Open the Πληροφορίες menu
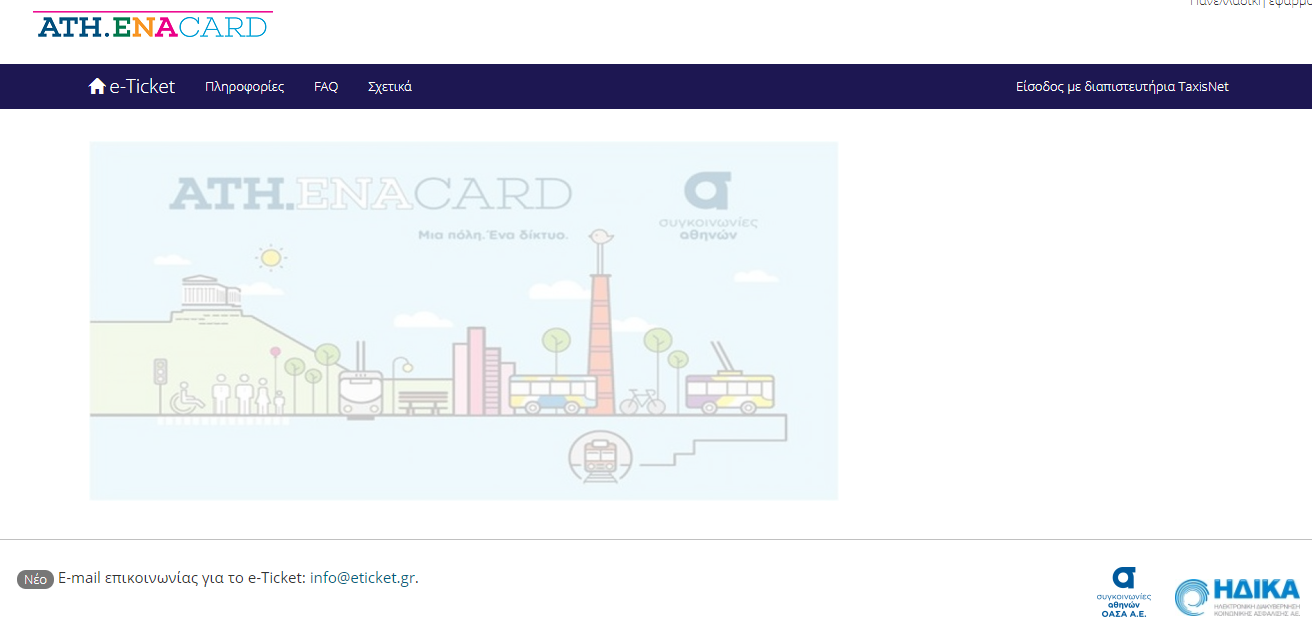This screenshot has height=623, width=1312. pos(244,86)
